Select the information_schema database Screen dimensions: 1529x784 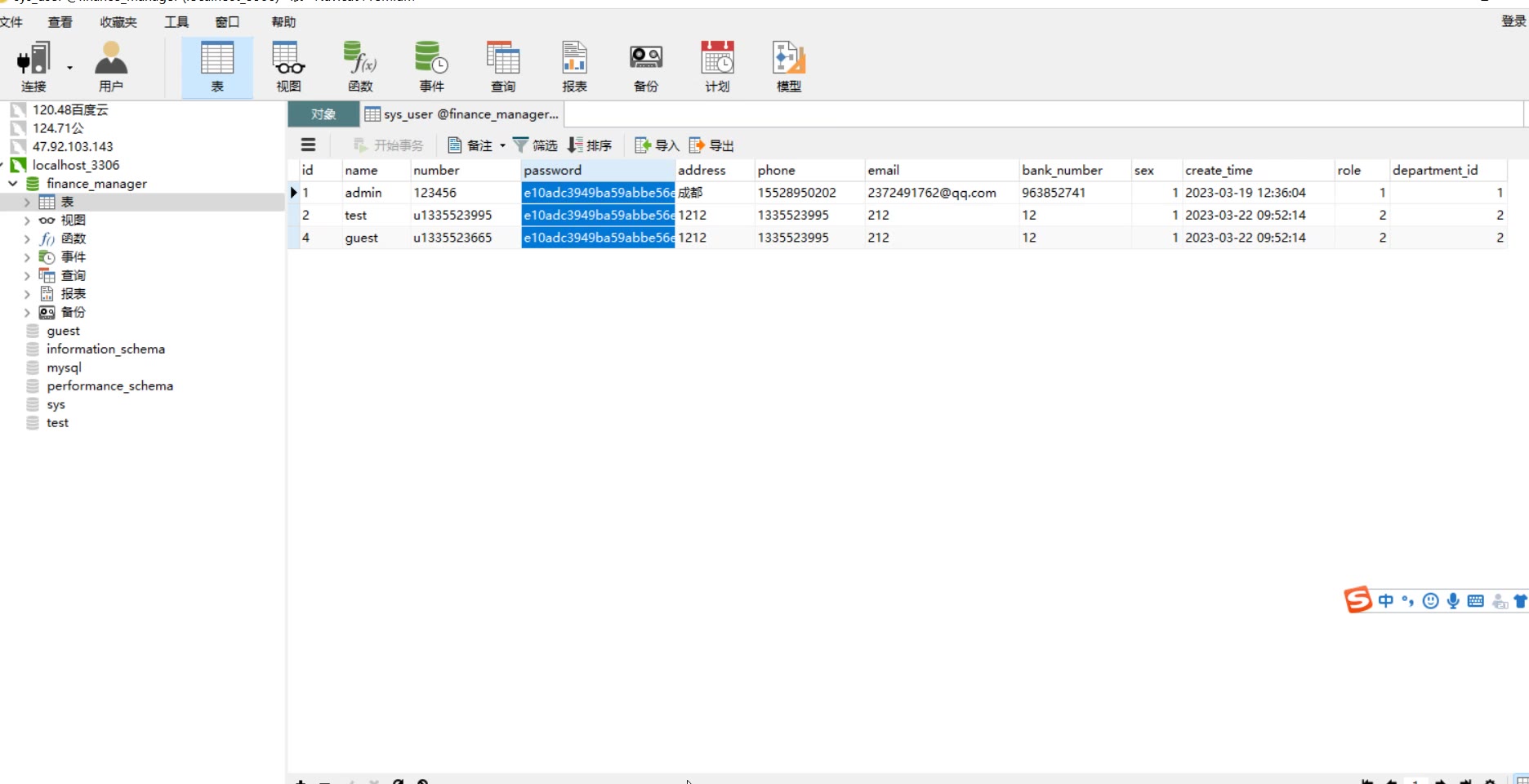(105, 350)
